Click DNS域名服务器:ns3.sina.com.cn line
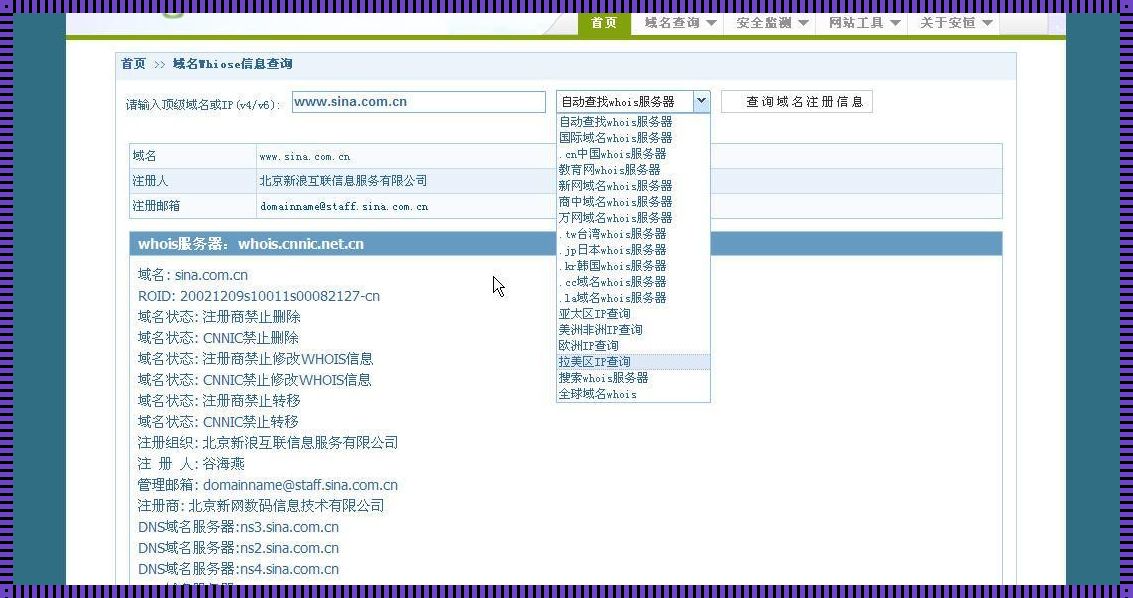 tap(238, 527)
